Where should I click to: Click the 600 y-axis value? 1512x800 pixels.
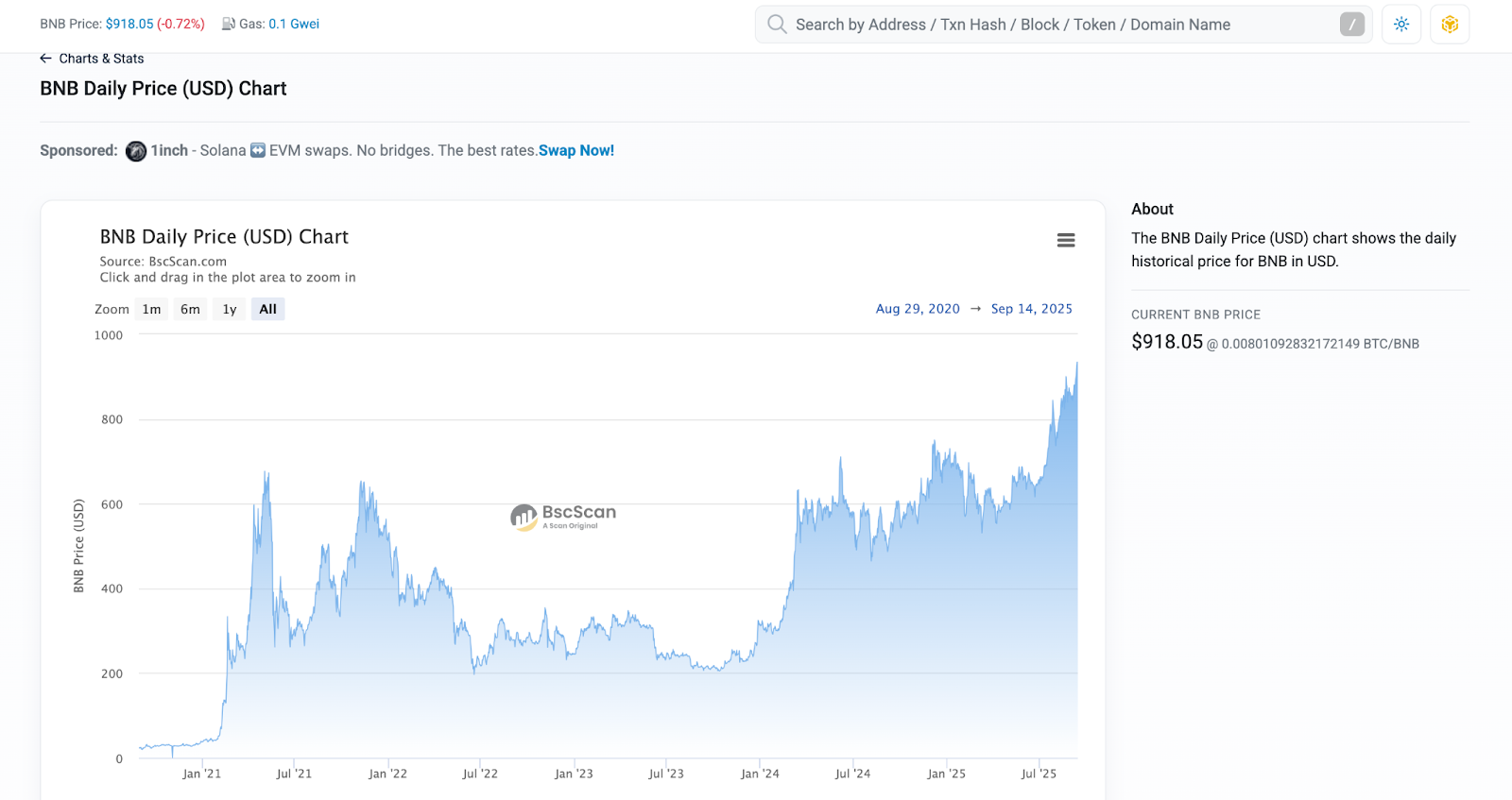click(112, 504)
